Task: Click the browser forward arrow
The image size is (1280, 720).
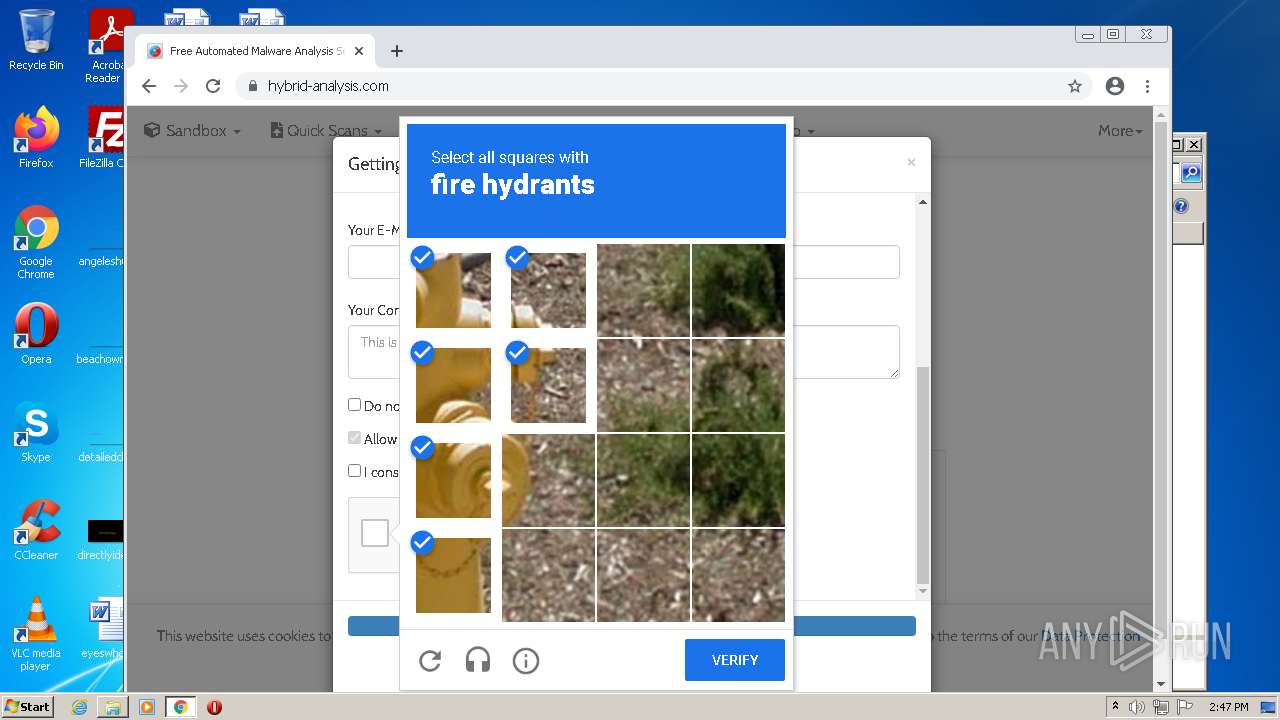Action: click(181, 86)
